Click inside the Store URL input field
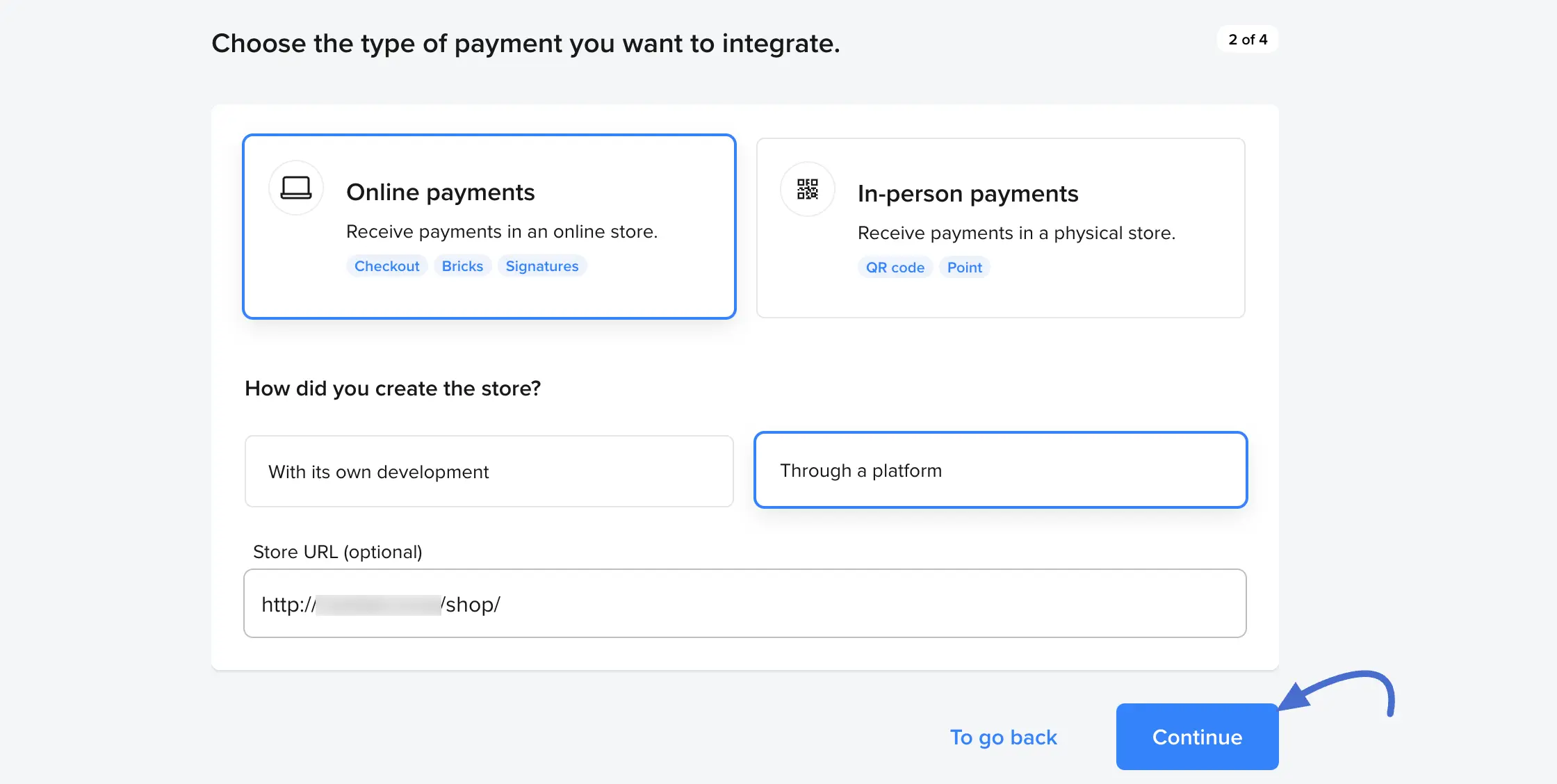This screenshot has height=784, width=1557. tap(744, 603)
